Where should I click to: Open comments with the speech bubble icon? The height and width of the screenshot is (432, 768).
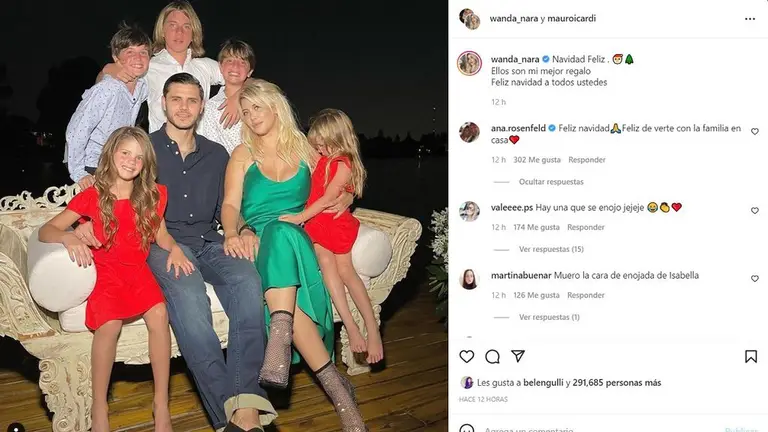point(492,357)
